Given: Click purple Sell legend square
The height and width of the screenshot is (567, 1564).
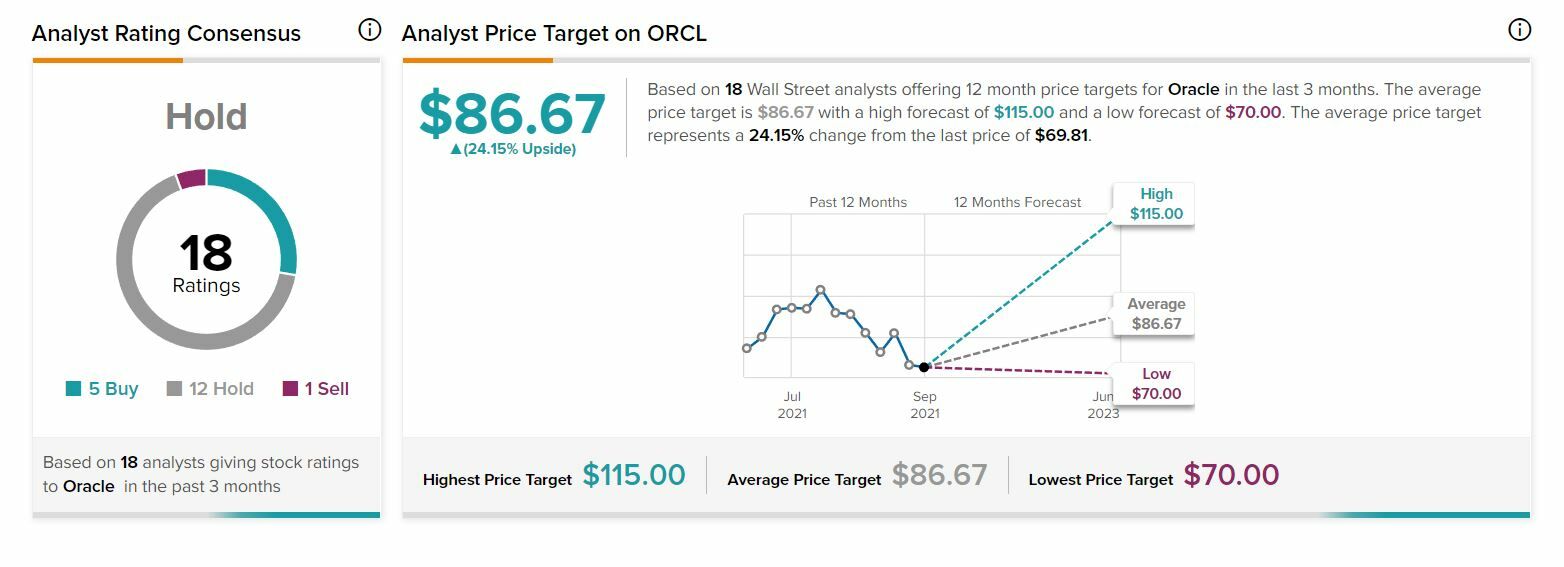Looking at the screenshot, I should pyautogui.click(x=290, y=389).
